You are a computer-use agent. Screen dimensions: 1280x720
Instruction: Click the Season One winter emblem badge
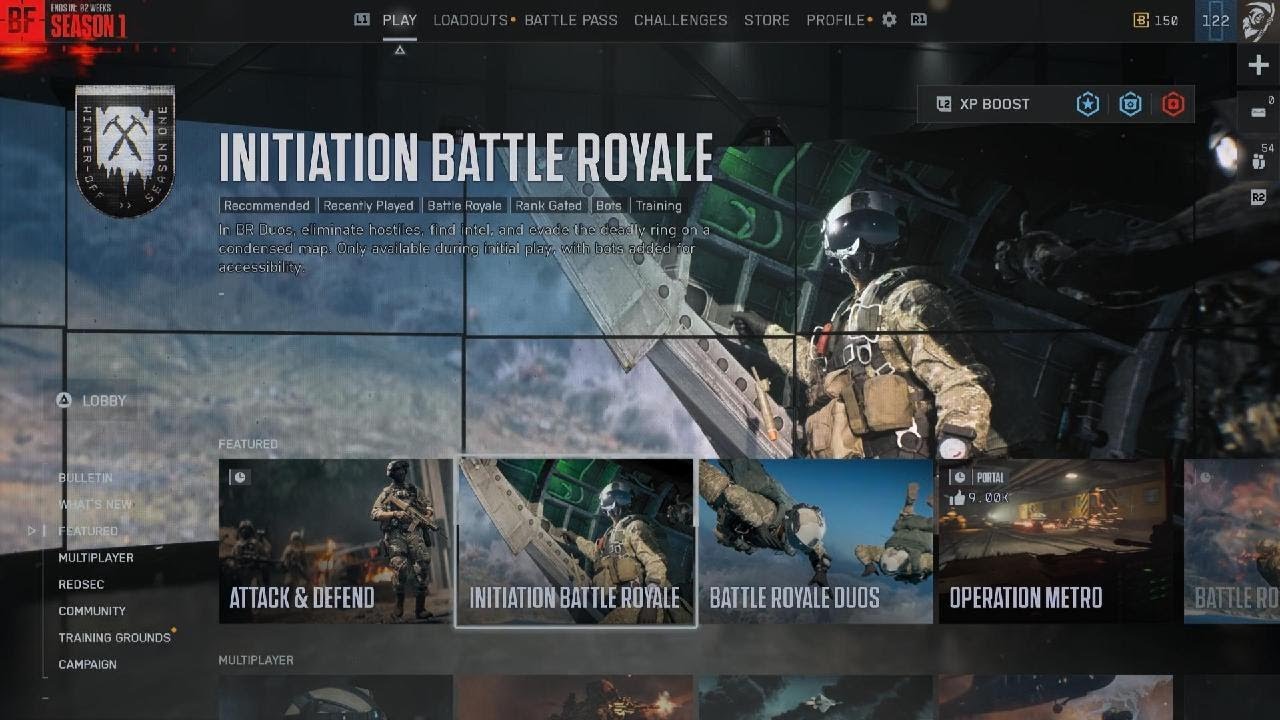[125, 150]
